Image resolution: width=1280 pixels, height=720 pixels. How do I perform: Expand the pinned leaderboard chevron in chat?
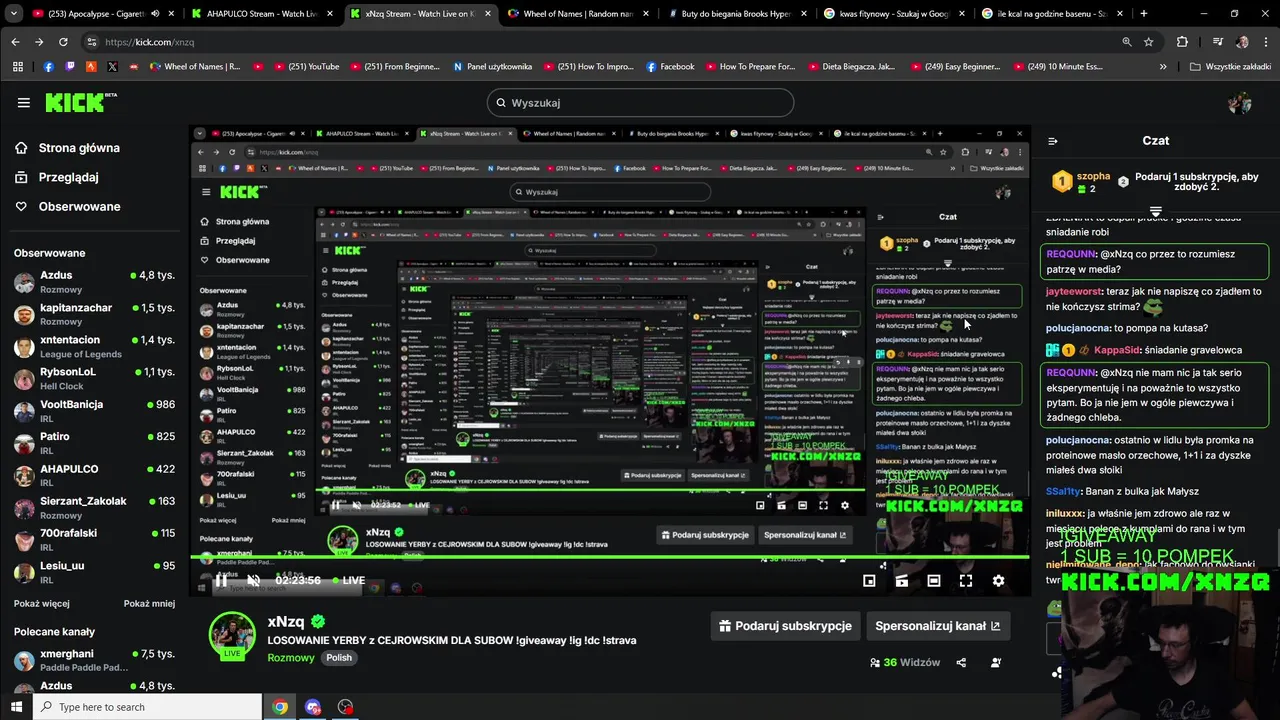[x=1155, y=212]
